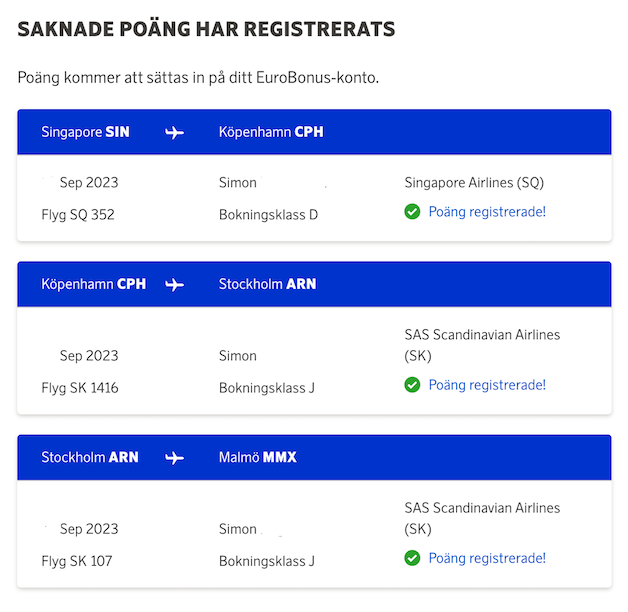Click the 'Flyg SQ 352' flight number
628x612 pixels.
78,215
